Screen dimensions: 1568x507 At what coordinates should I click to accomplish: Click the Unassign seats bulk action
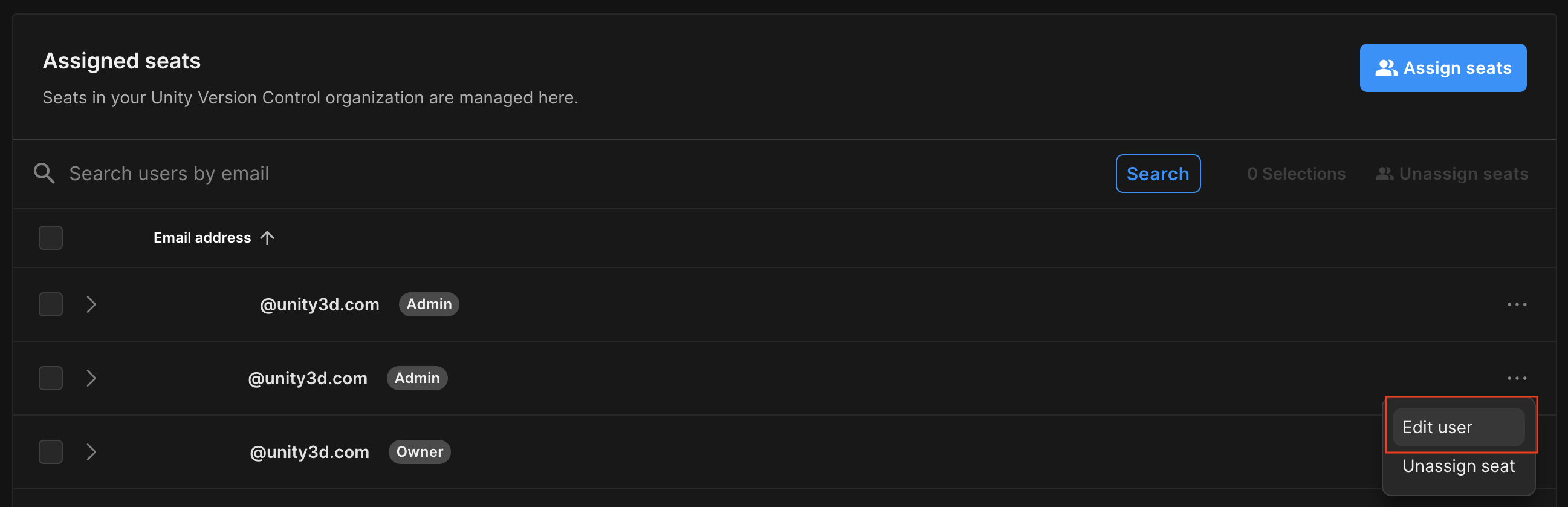tap(1452, 174)
